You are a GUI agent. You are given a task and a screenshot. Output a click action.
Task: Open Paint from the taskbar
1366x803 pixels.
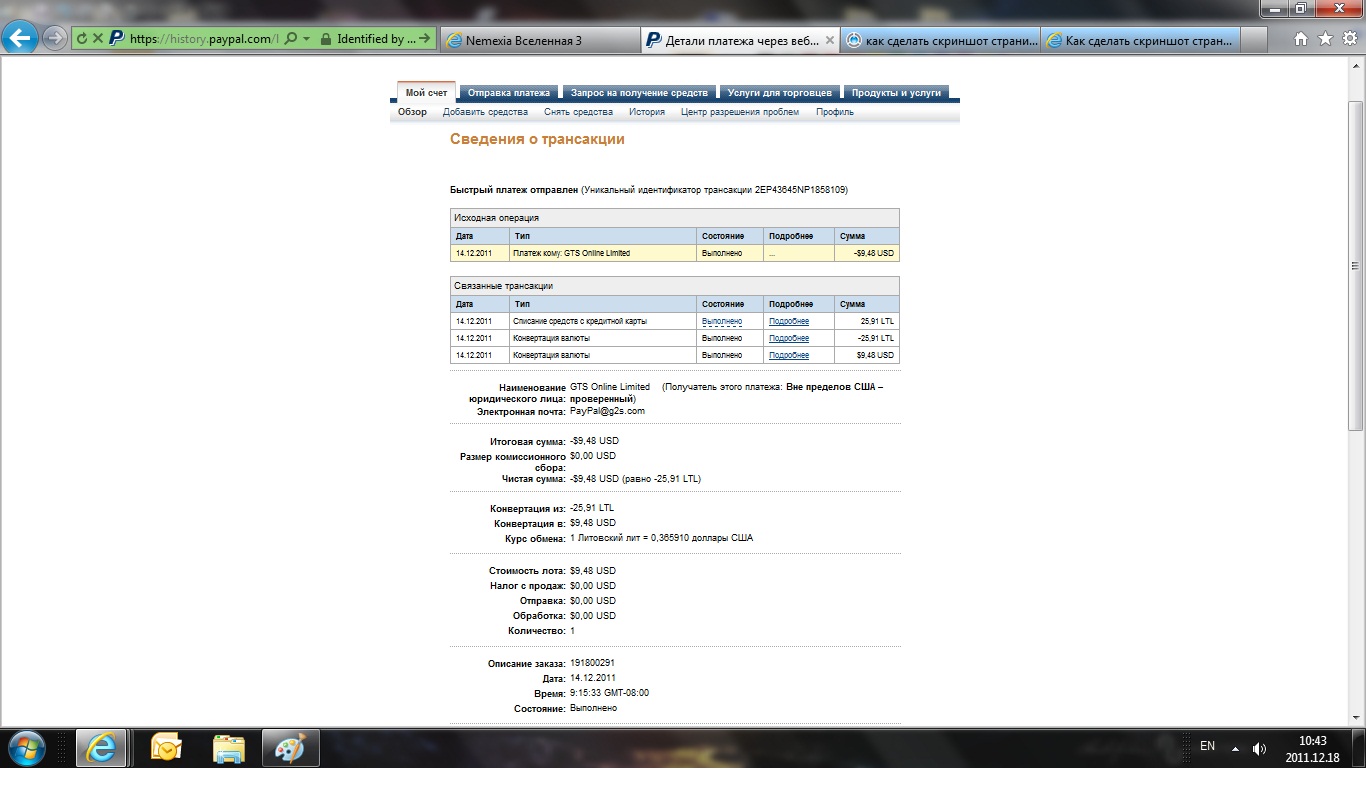point(290,747)
